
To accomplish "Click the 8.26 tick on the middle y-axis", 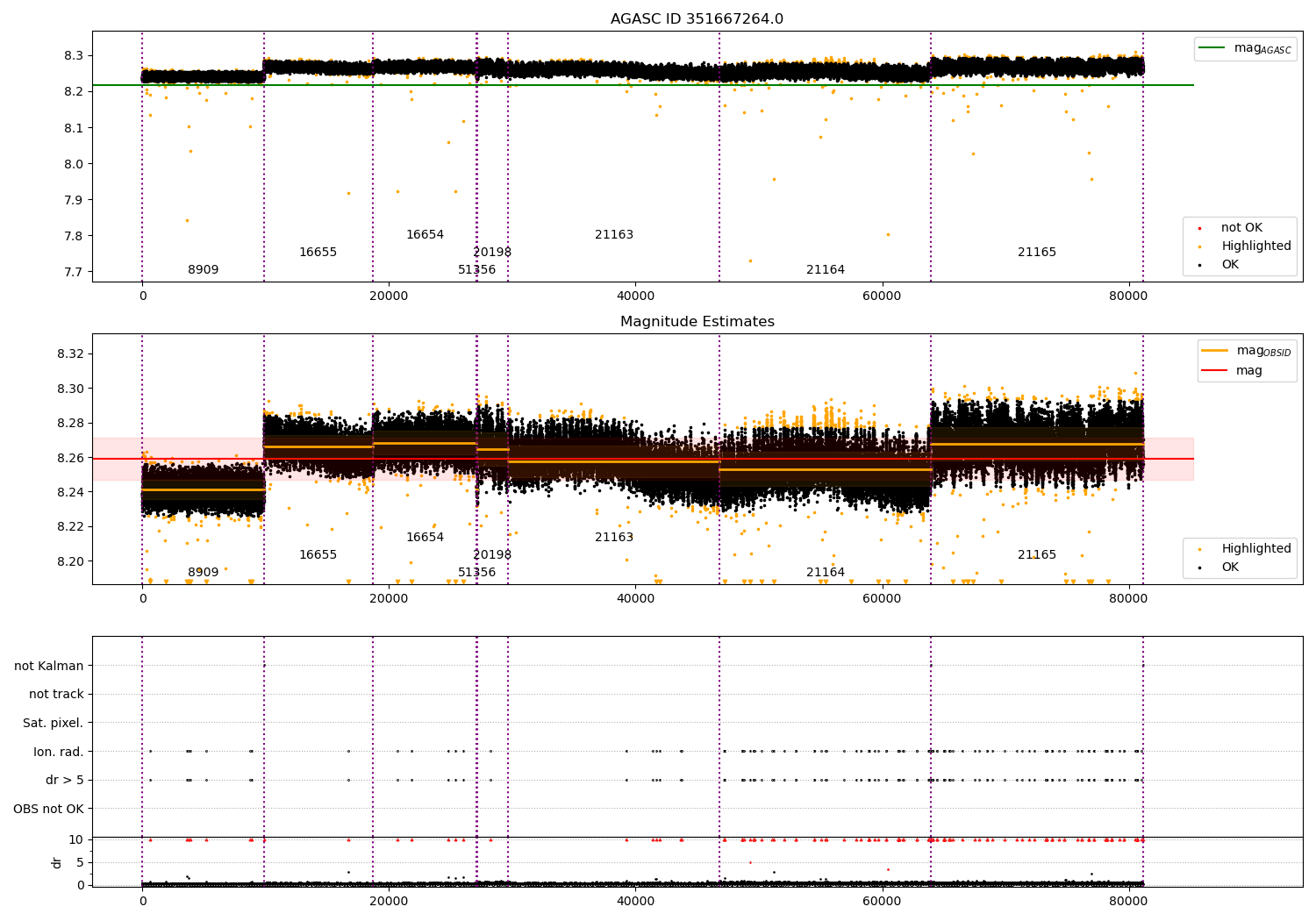I will point(70,458).
